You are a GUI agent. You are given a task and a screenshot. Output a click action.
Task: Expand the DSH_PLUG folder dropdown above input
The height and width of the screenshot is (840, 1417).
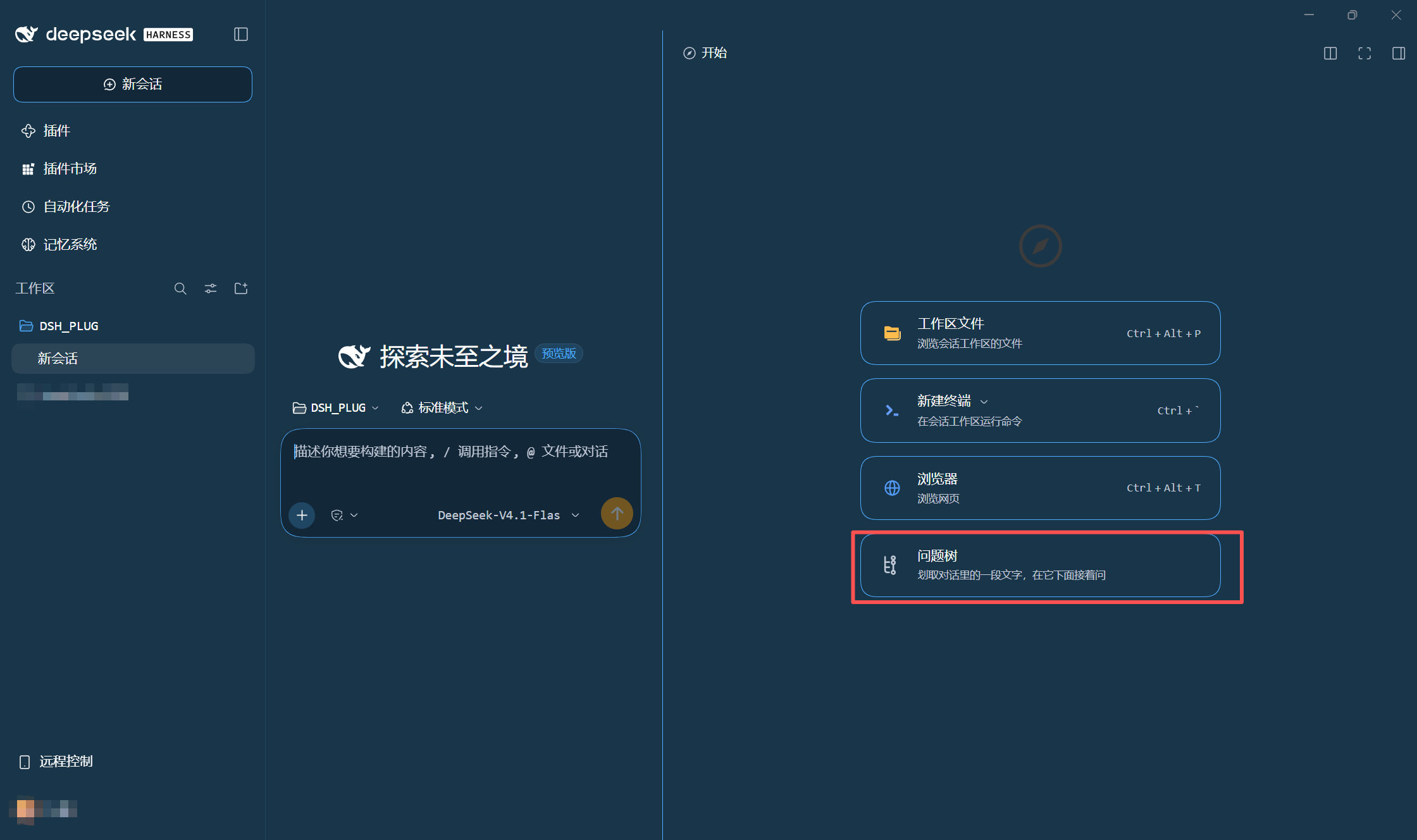[x=336, y=408]
